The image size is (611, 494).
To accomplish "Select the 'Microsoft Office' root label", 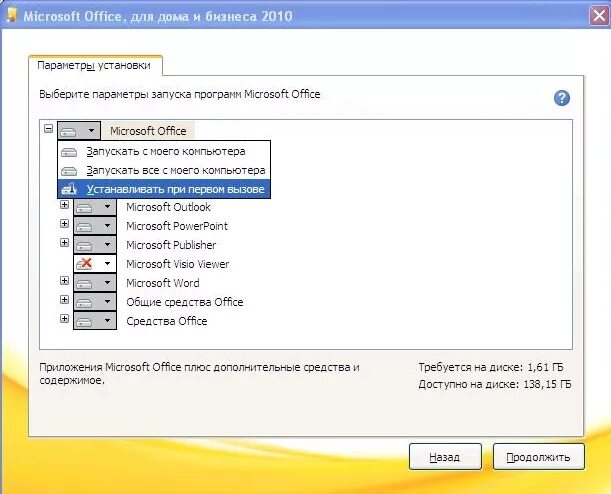I will coord(148,131).
